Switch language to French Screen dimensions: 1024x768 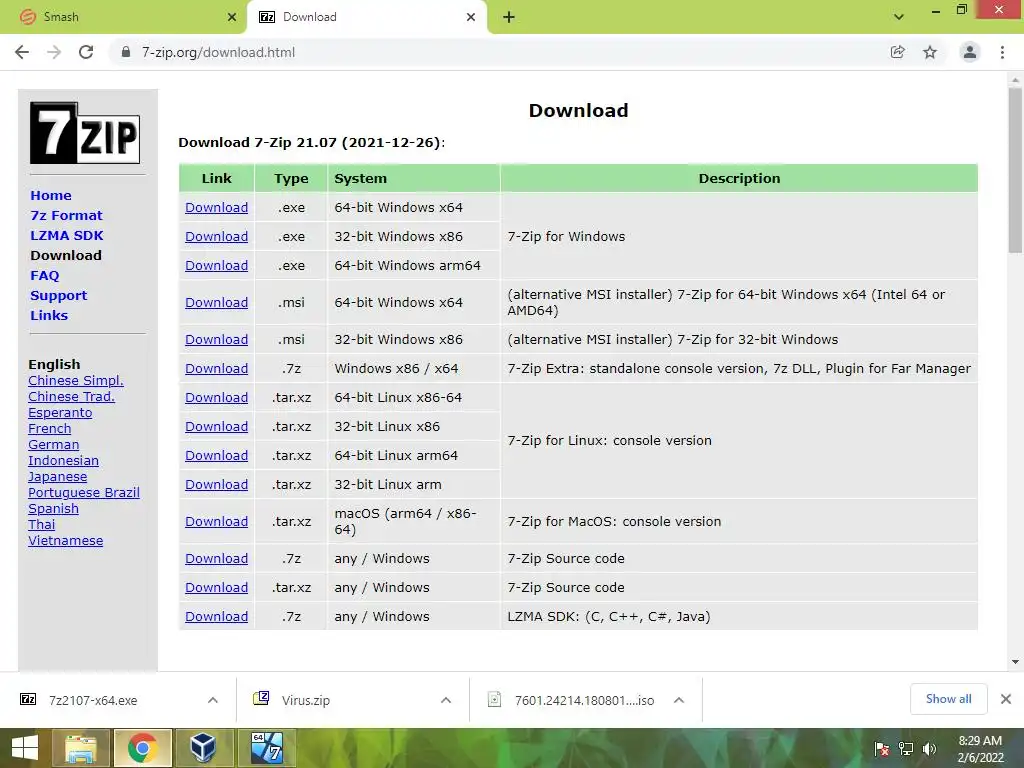pos(50,428)
